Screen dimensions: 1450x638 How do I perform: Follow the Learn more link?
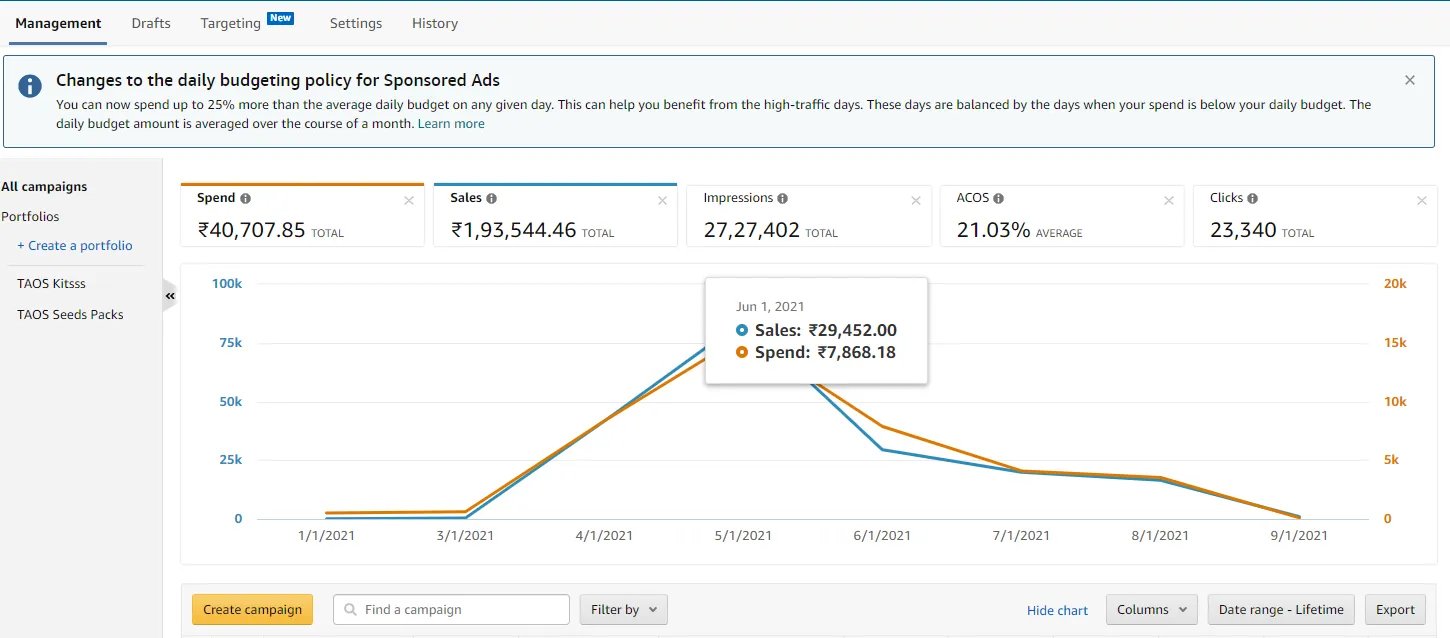pos(451,123)
